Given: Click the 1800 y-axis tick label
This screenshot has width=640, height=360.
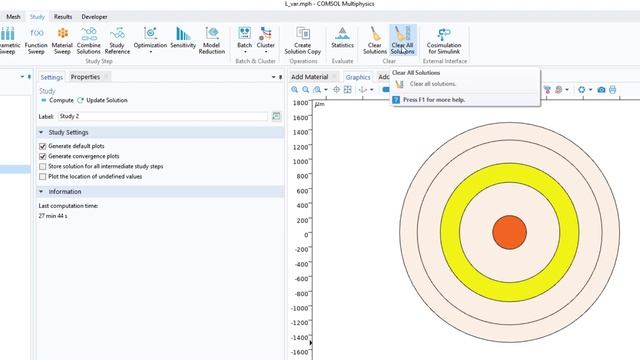Looking at the screenshot, I should (x=300, y=103).
